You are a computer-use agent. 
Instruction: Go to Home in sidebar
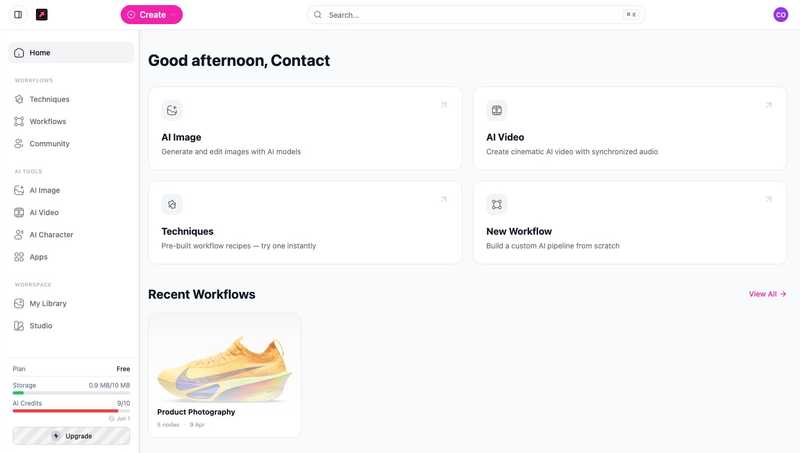pyautogui.click(x=71, y=53)
